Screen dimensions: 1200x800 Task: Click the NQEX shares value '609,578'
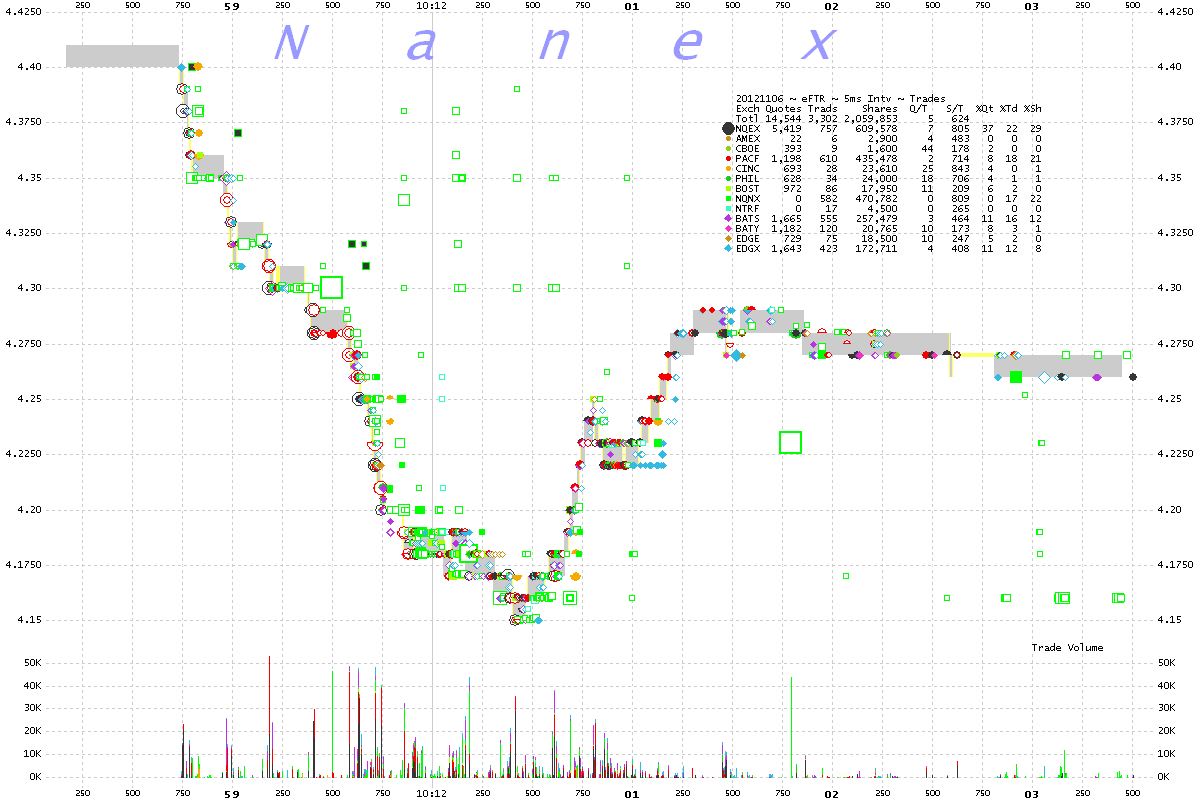876,128
